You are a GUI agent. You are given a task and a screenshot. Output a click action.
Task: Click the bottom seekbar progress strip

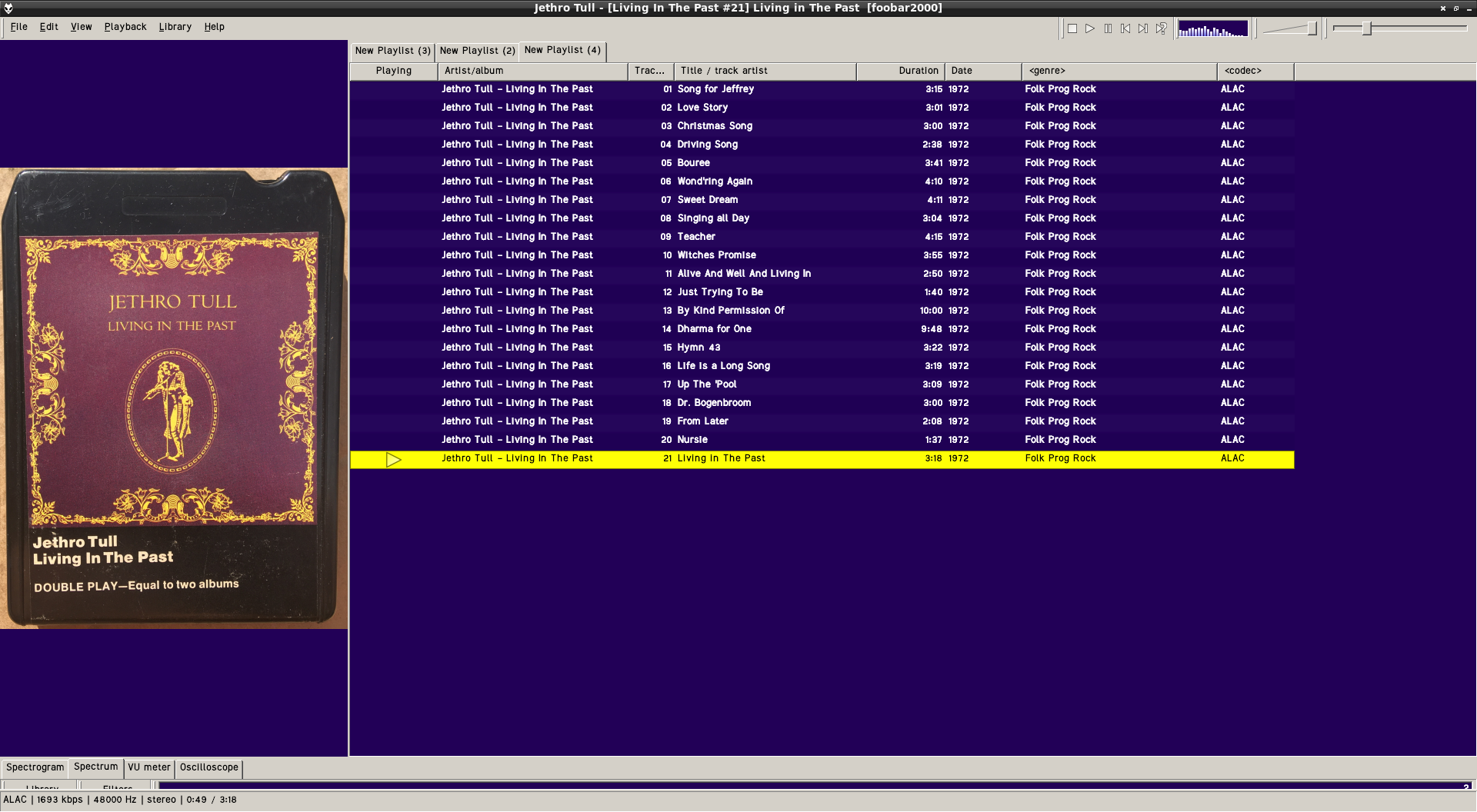tap(815, 786)
